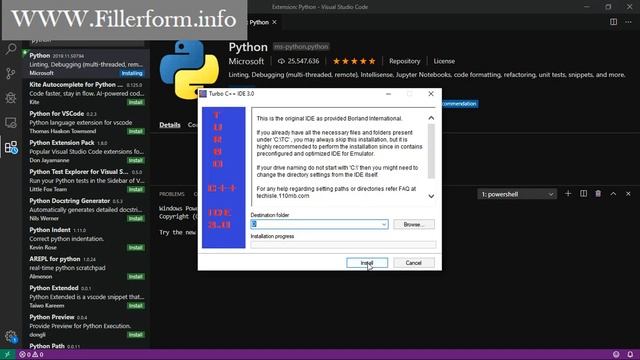Click the Installing badge on Python extension
640x360 pixels.
pyautogui.click(x=132, y=73)
